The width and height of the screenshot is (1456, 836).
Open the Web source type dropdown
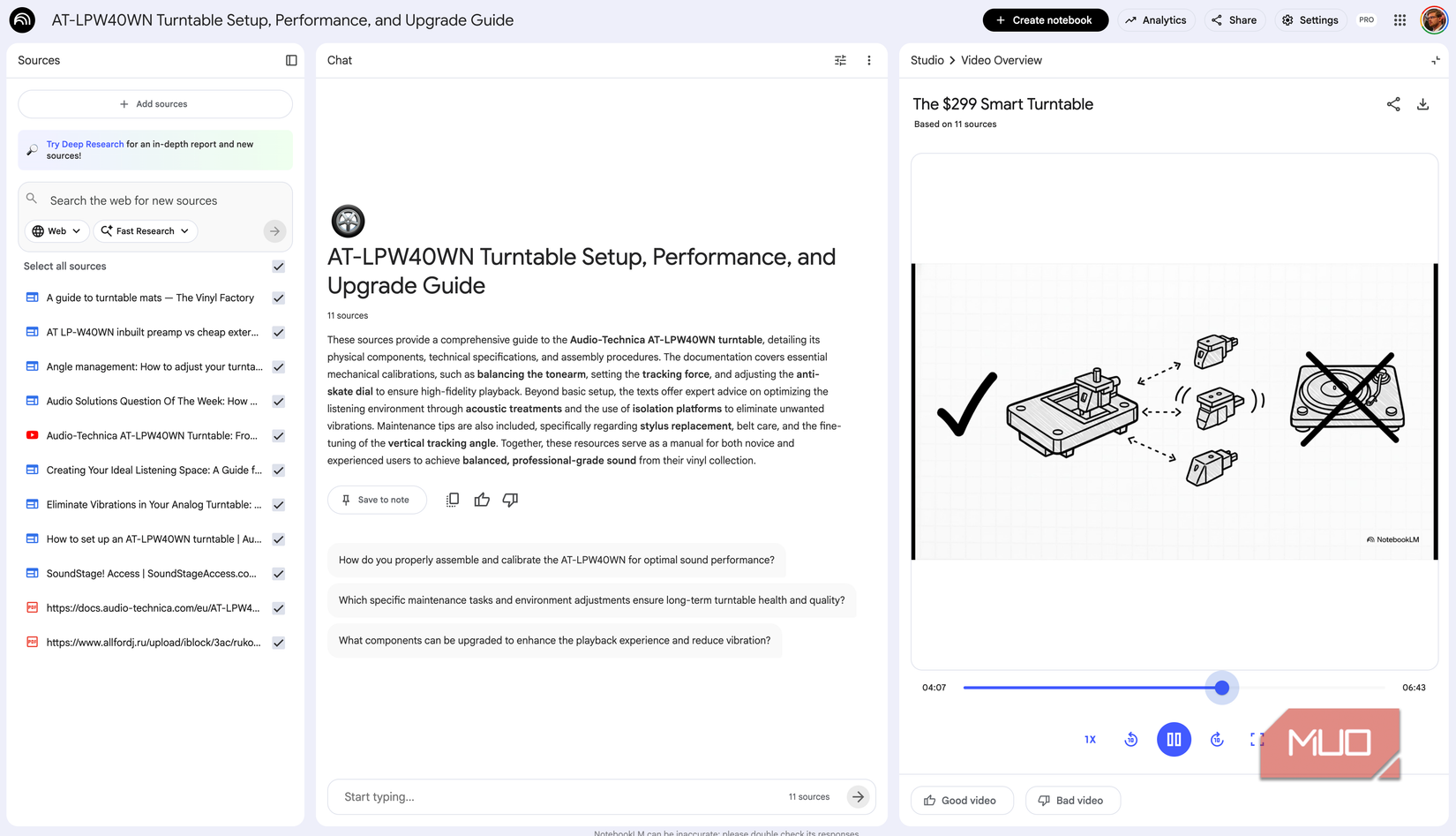tap(56, 231)
